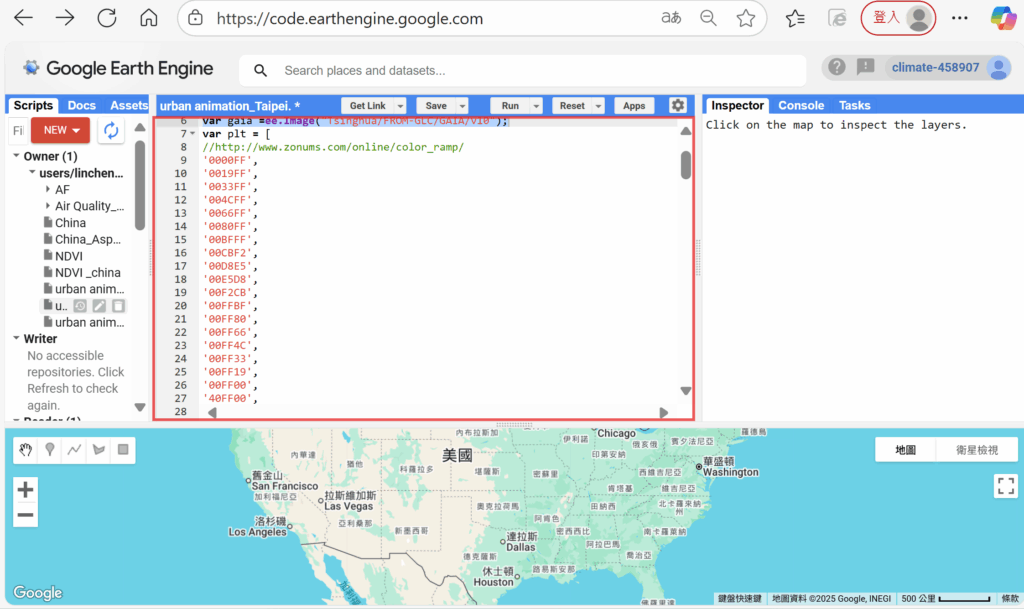Viewport: 1024px width, 609px height.
Task: Click the Reset button
Action: 572,106
